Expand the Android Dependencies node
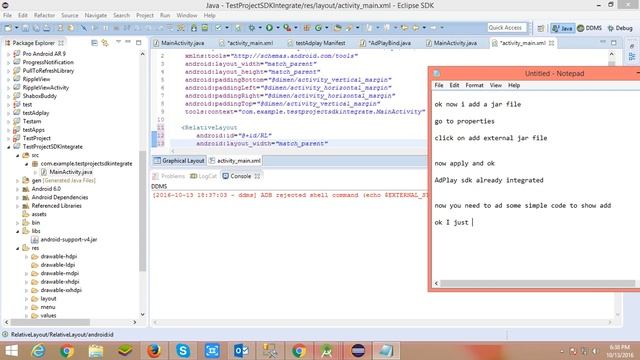Viewport: 640px width, 360px height. [18, 198]
